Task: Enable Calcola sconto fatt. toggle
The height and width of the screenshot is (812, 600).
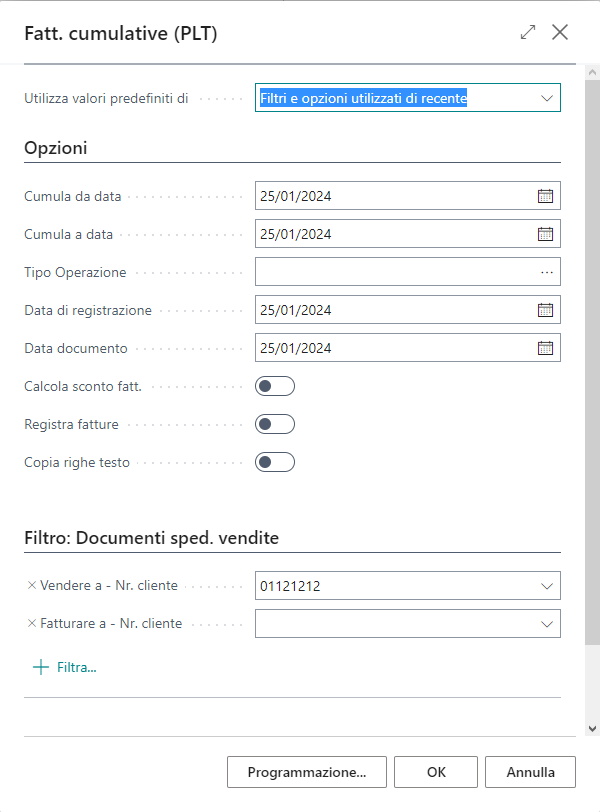Action: pyautogui.click(x=275, y=386)
